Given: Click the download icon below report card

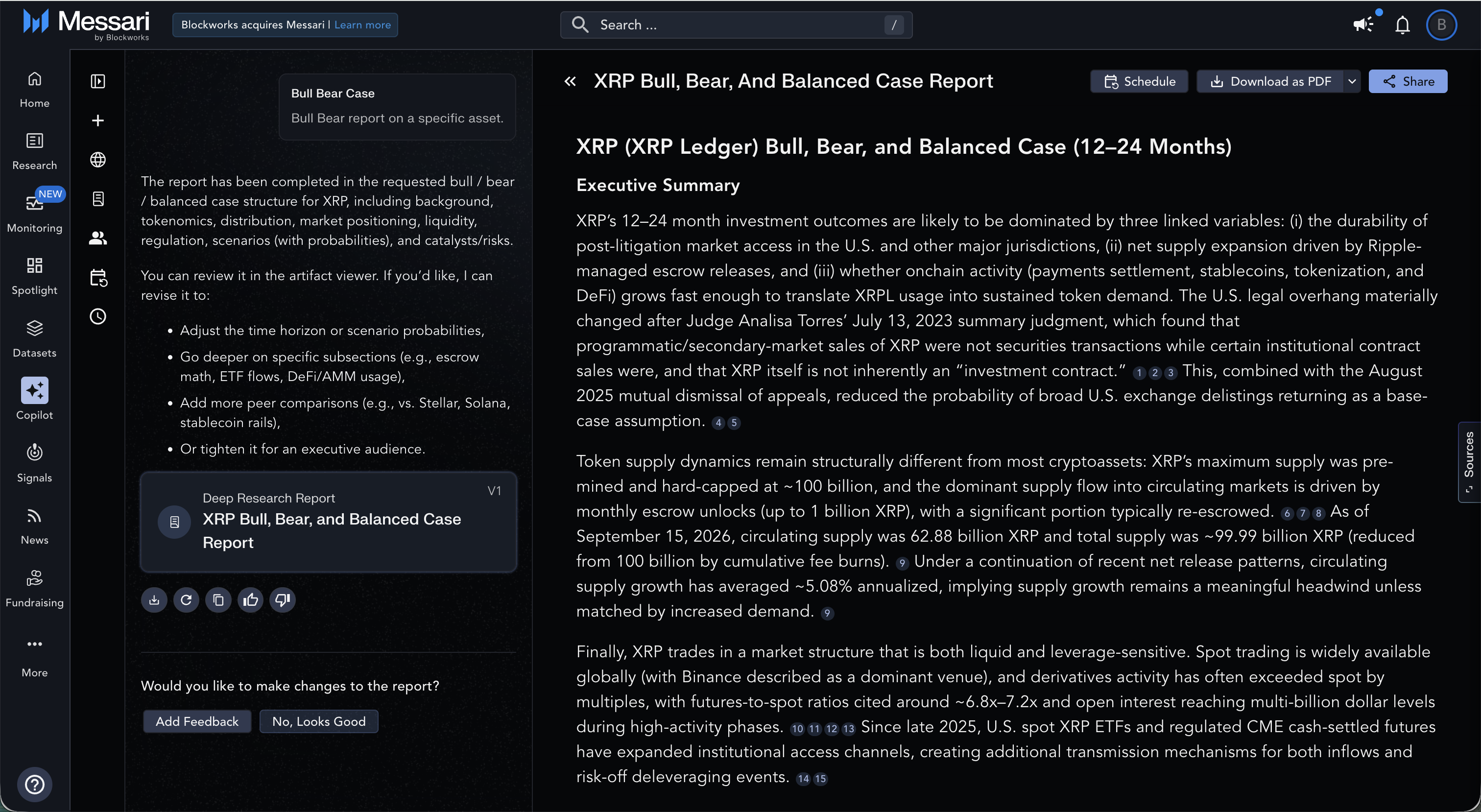Looking at the screenshot, I should click(154, 600).
